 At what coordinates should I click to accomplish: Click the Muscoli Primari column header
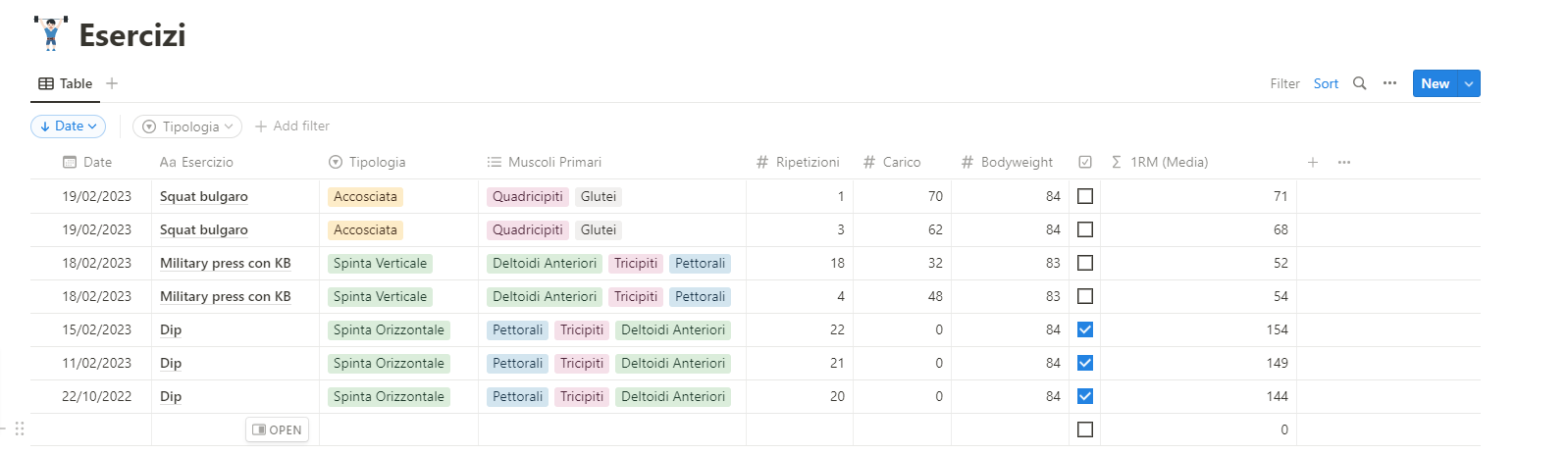(554, 162)
